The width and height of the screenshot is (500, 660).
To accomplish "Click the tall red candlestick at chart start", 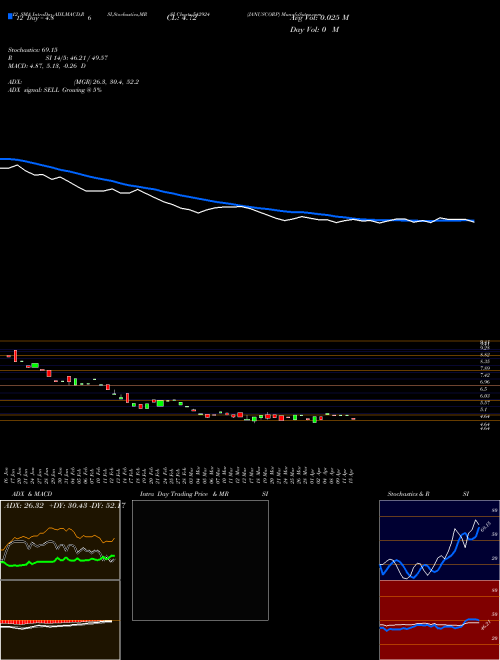I will pyautogui.click(x=16, y=355).
